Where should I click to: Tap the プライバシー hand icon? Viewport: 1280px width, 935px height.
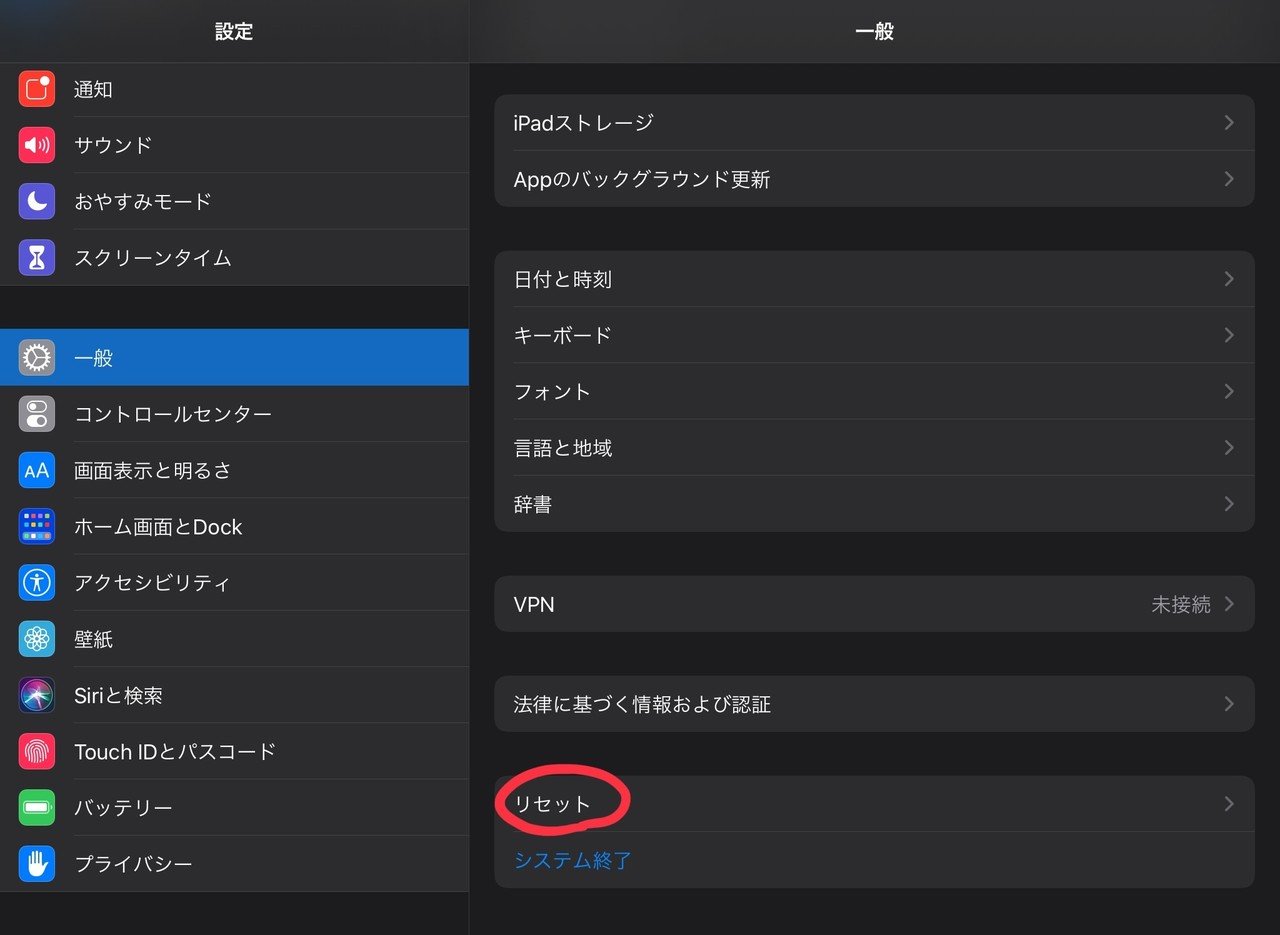coord(37,863)
